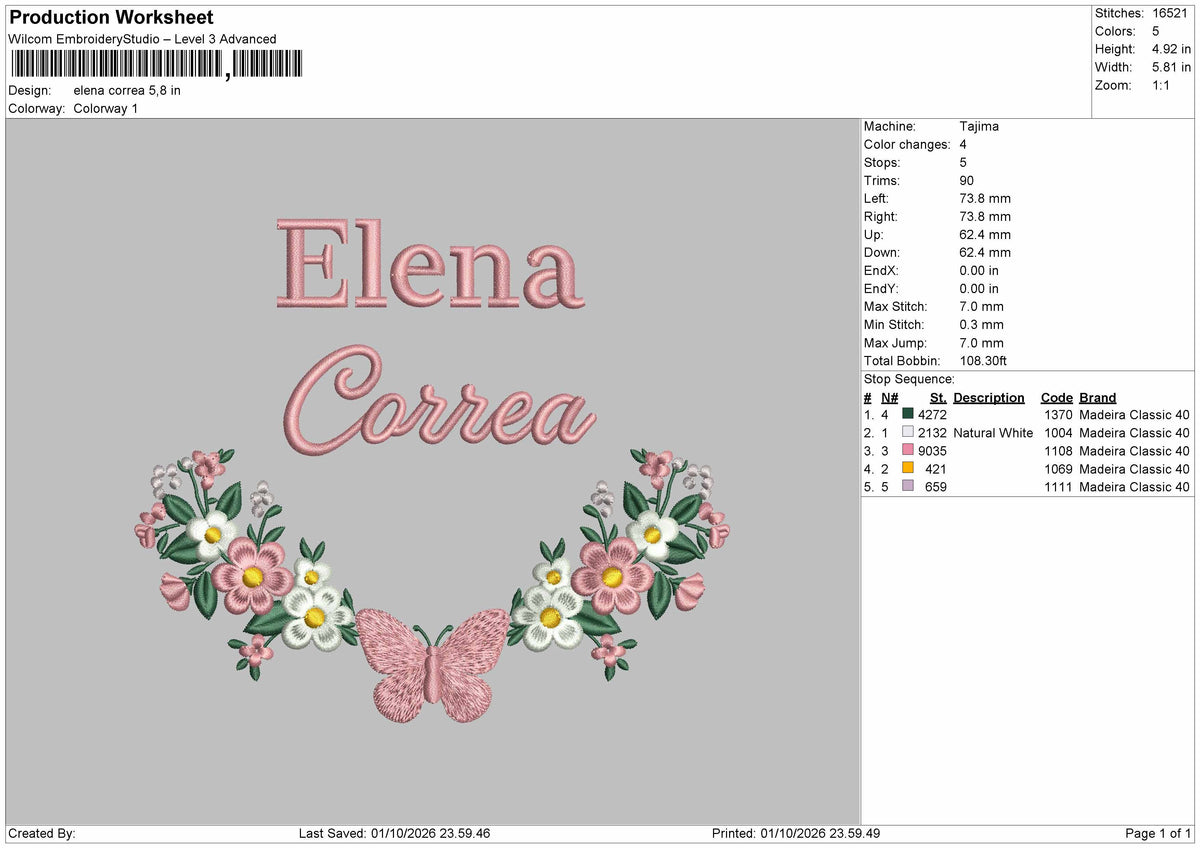Click 'Page 1 of 1' in footer

click(x=1158, y=833)
